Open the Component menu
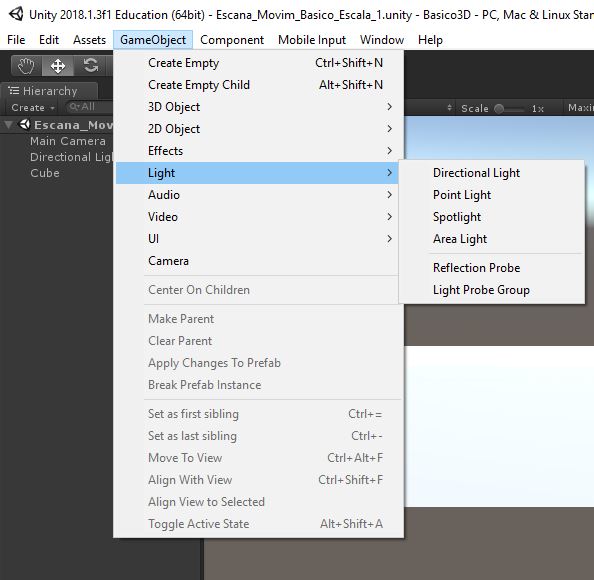This screenshot has width=594, height=580. [232, 40]
